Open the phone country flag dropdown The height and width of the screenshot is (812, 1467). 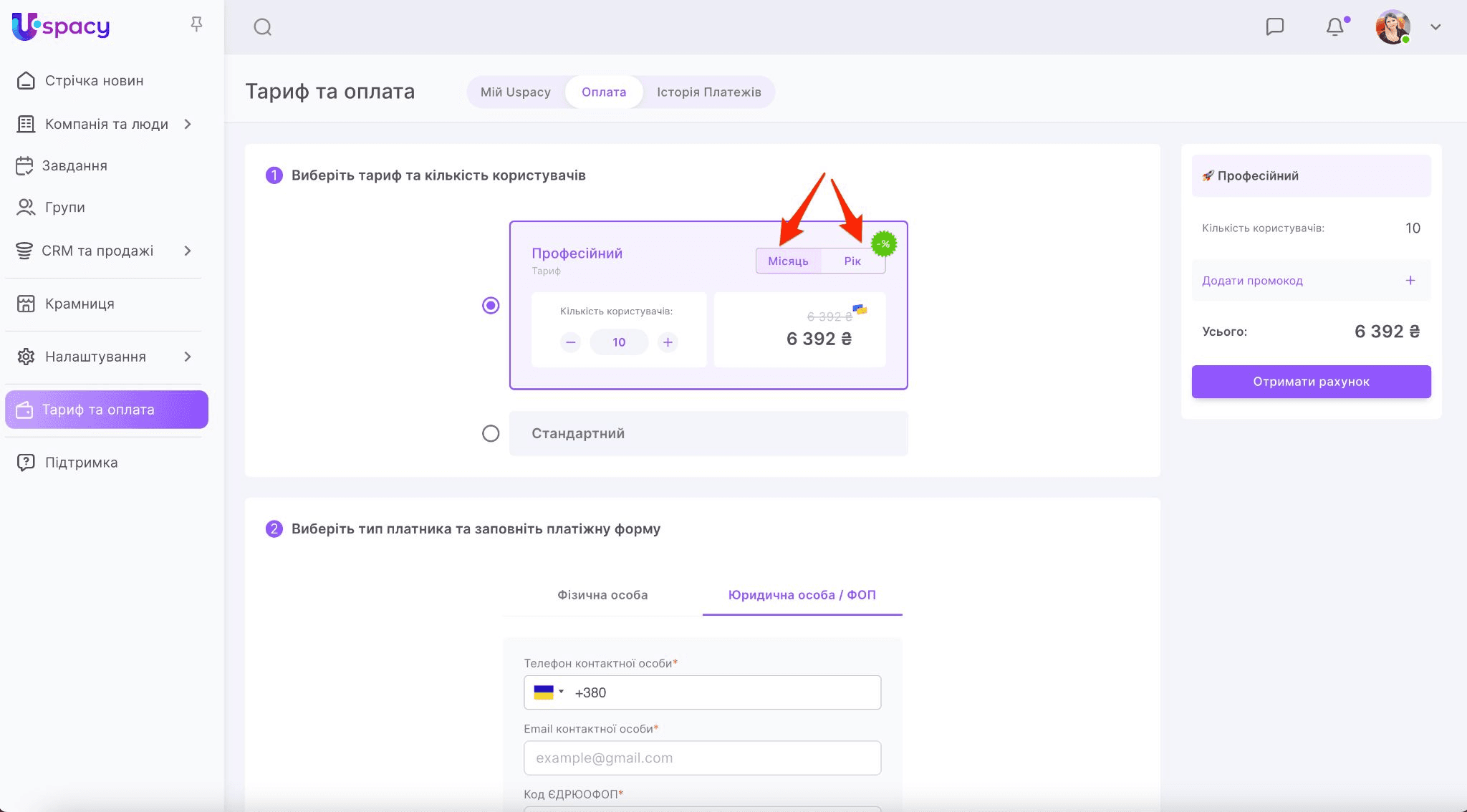click(x=549, y=692)
